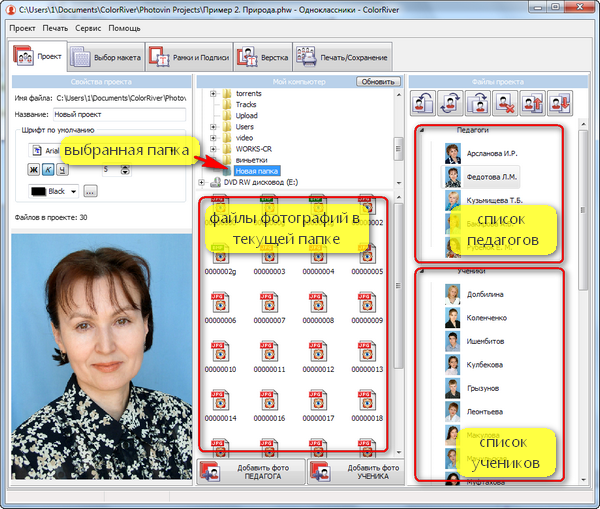This screenshot has height=509, width=600.
Task: Select teacher Арсланова И.Р.
Action: [492, 153]
